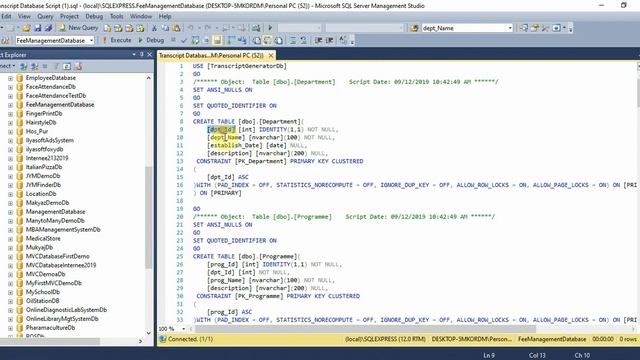Click the Display Estimated Execution Plan icon
This screenshot has width=640, height=360.
195,40
